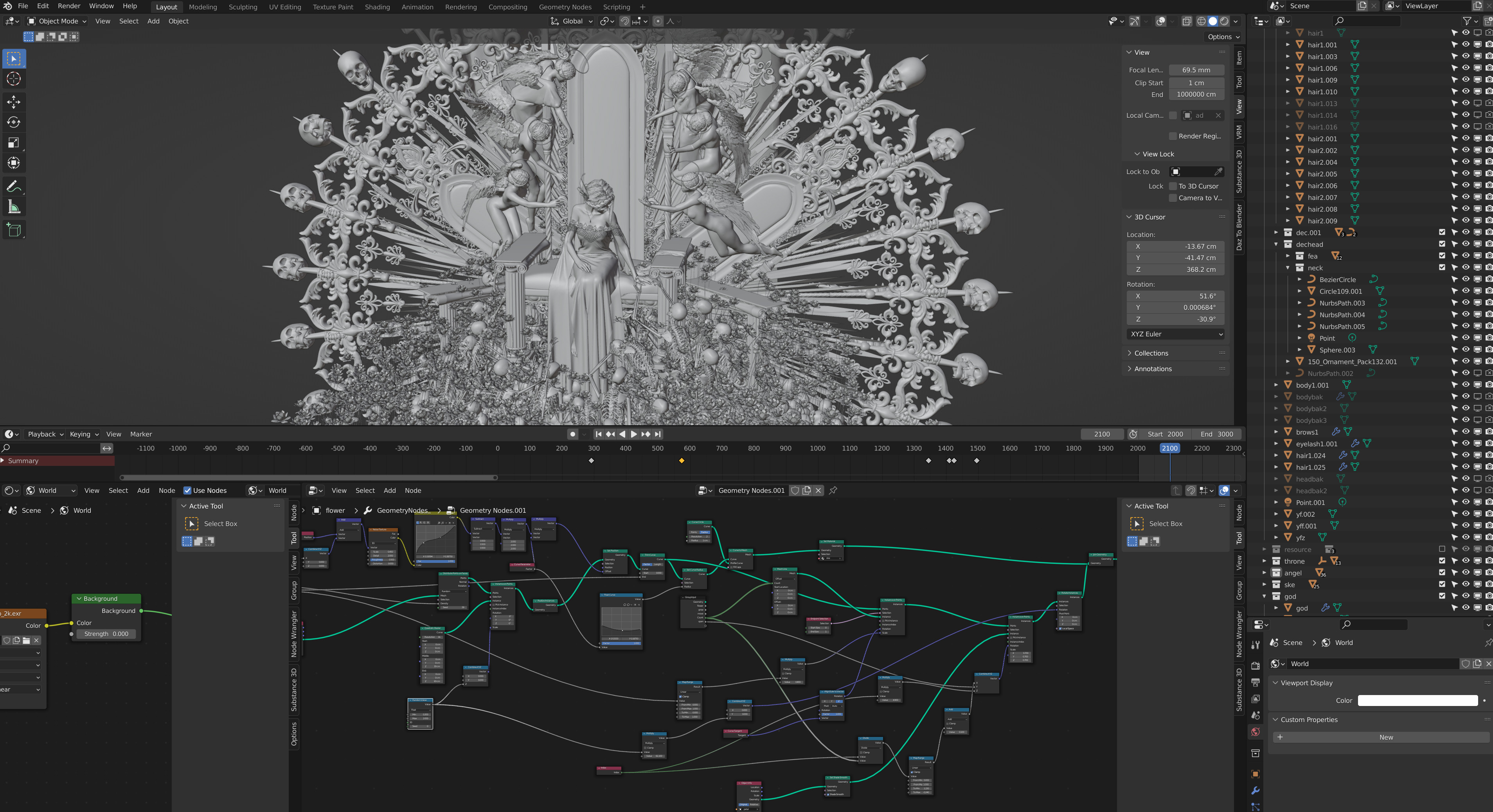Click the viewport Options button
The height and width of the screenshot is (812, 1493).
1223,36
